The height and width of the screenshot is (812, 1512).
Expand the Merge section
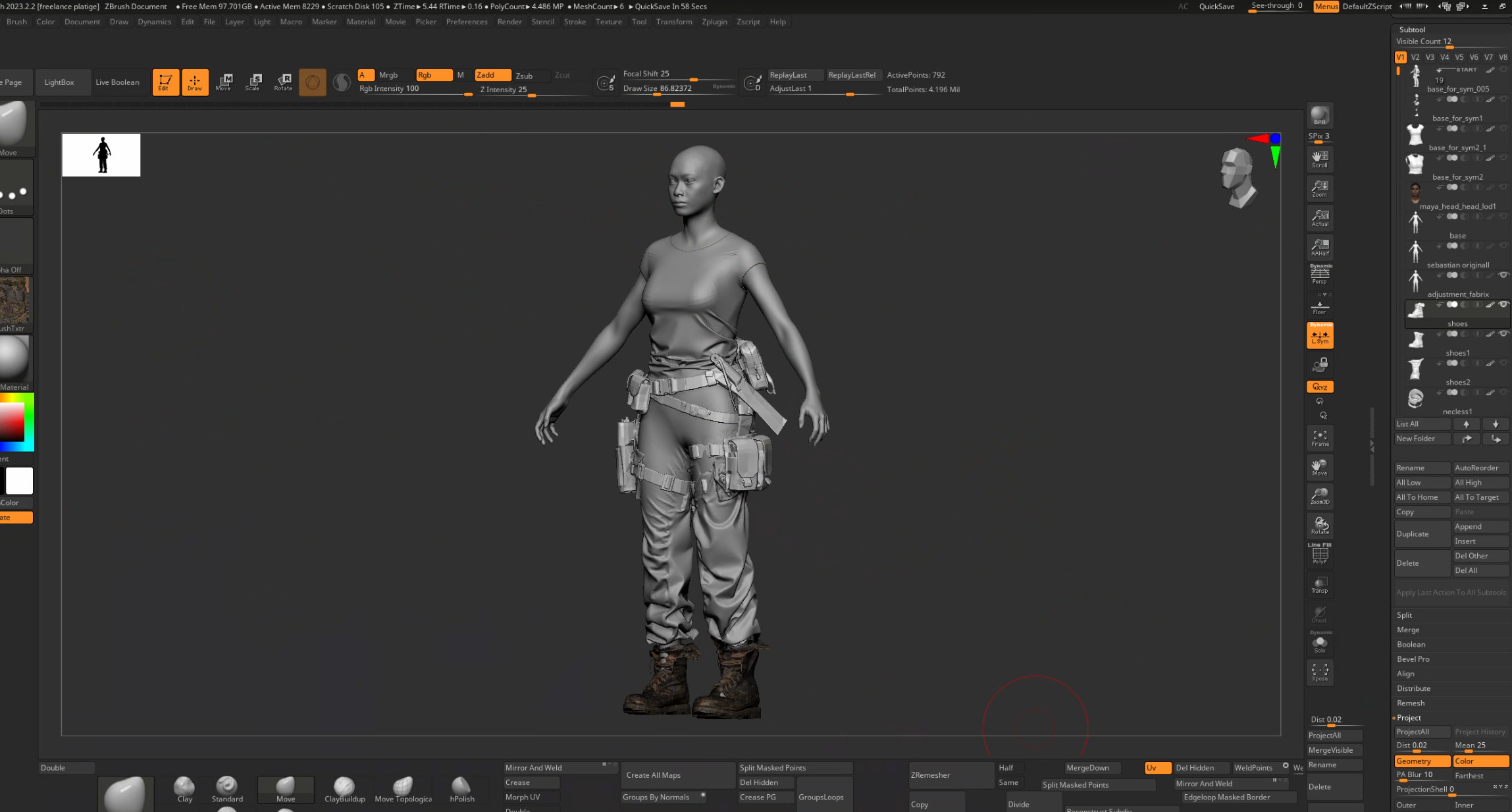pyautogui.click(x=1408, y=630)
